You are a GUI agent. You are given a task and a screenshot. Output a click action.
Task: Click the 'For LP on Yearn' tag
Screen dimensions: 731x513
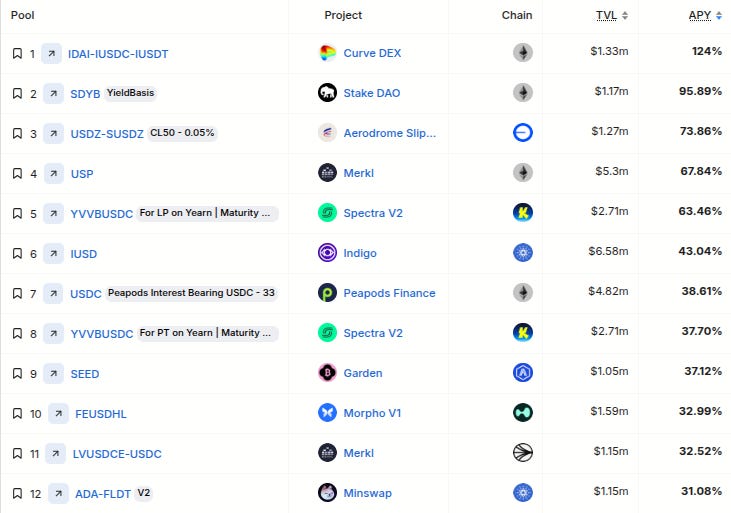click(208, 213)
